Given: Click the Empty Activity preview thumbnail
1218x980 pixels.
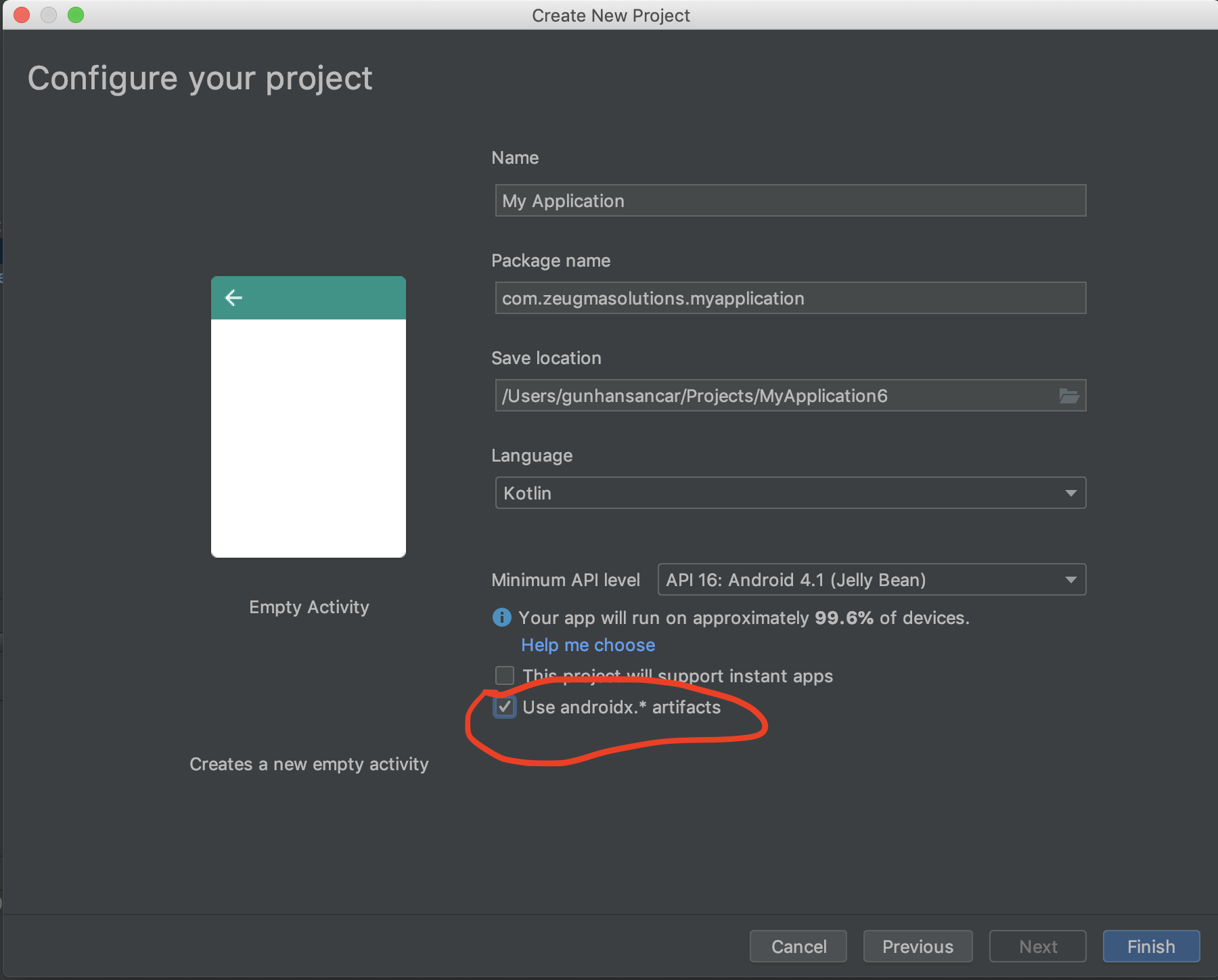Looking at the screenshot, I should 308,417.
